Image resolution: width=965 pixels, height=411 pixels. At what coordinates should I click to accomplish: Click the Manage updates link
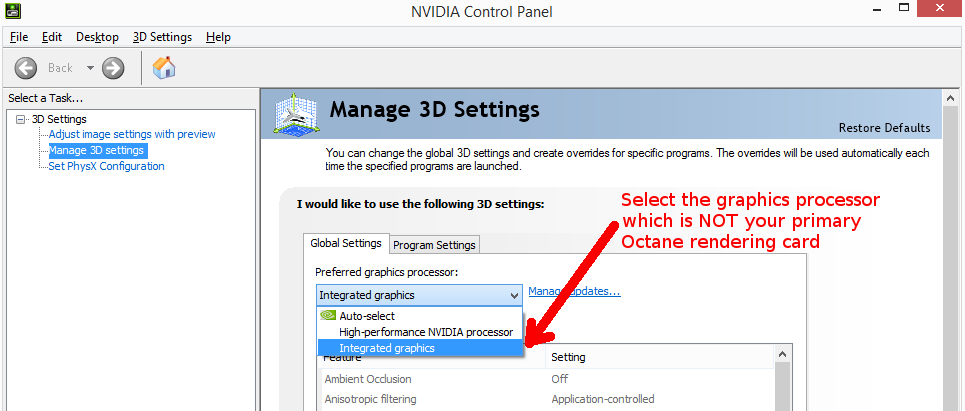tap(574, 291)
